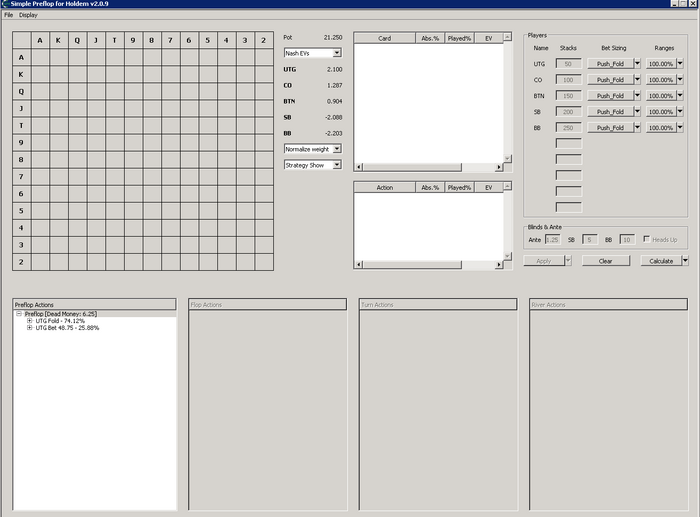Select 'UTG Bet 48.75 - 25.88%' row
Image resolution: width=700 pixels, height=517 pixels.
point(67,328)
